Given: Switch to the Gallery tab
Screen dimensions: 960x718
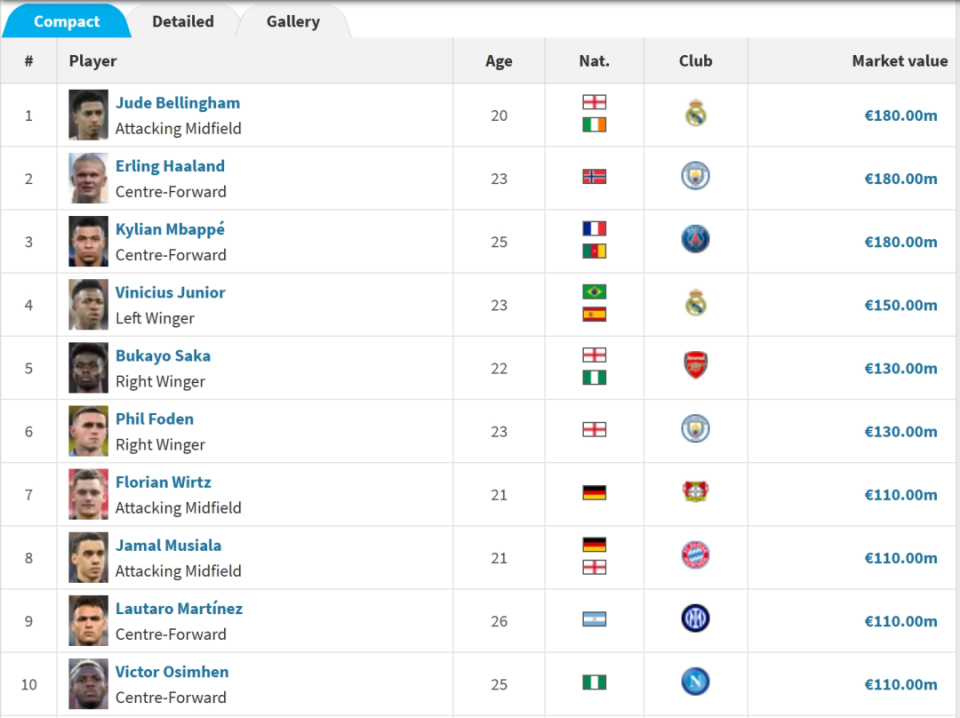Looking at the screenshot, I should (293, 21).
